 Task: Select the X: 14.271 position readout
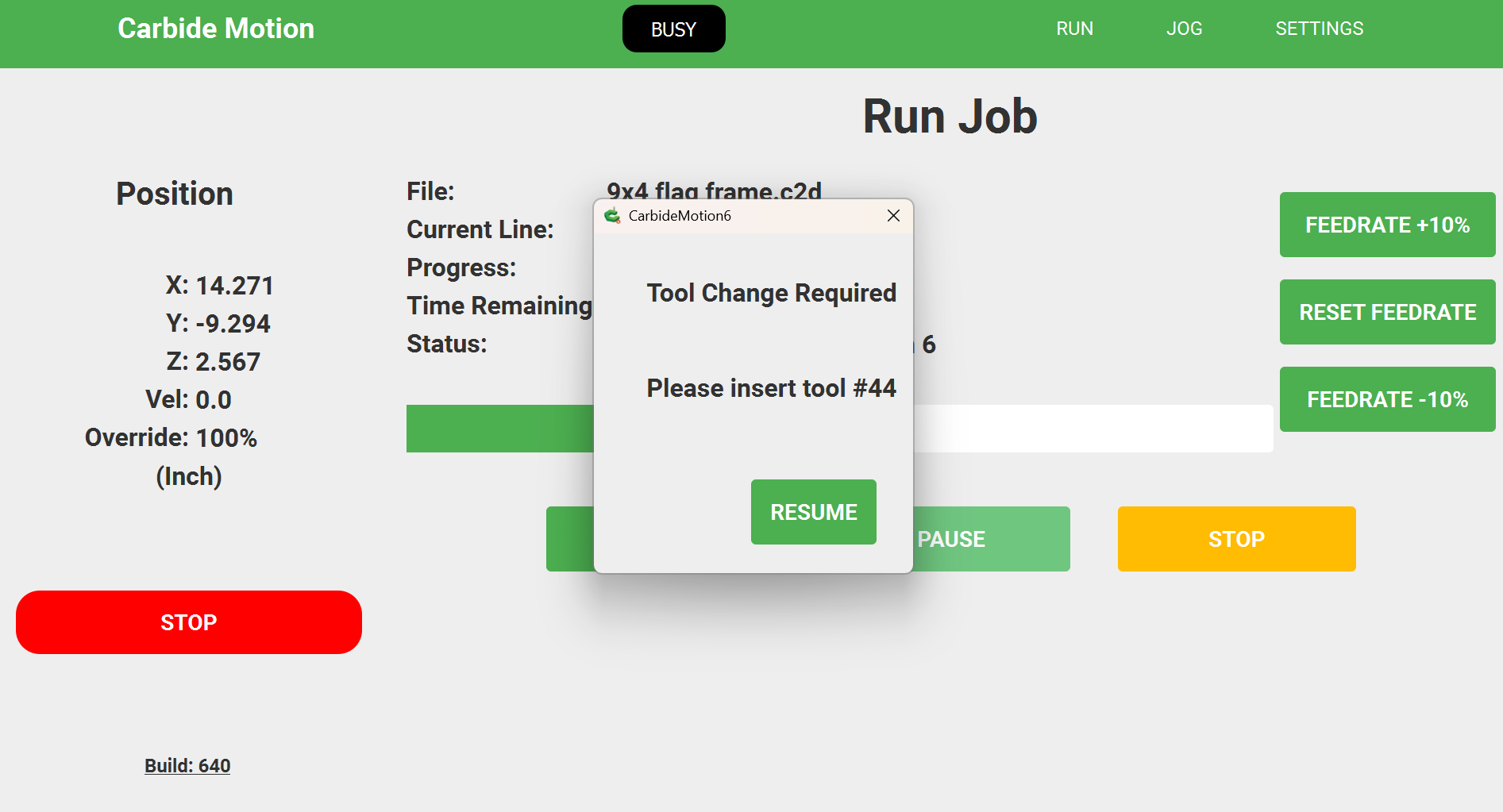pos(220,286)
